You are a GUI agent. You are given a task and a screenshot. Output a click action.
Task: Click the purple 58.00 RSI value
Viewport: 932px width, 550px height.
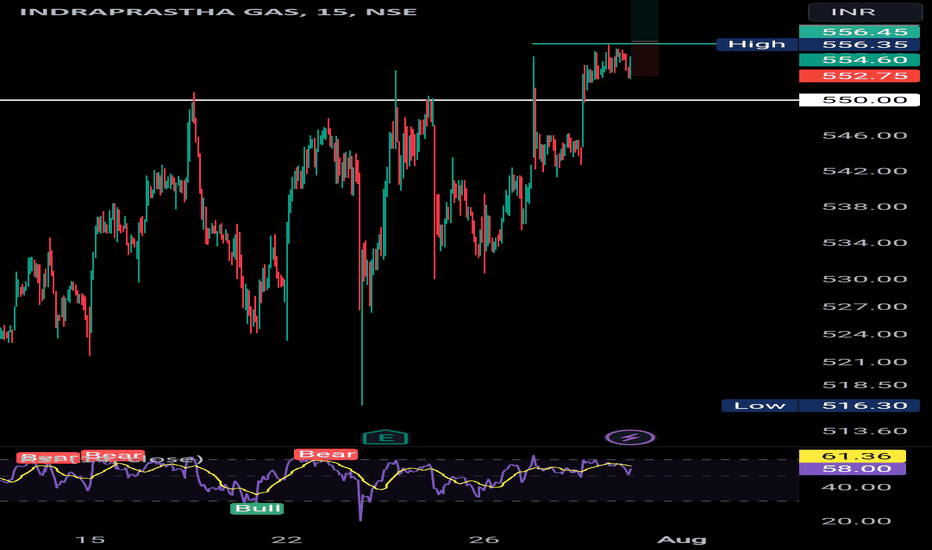click(852, 469)
